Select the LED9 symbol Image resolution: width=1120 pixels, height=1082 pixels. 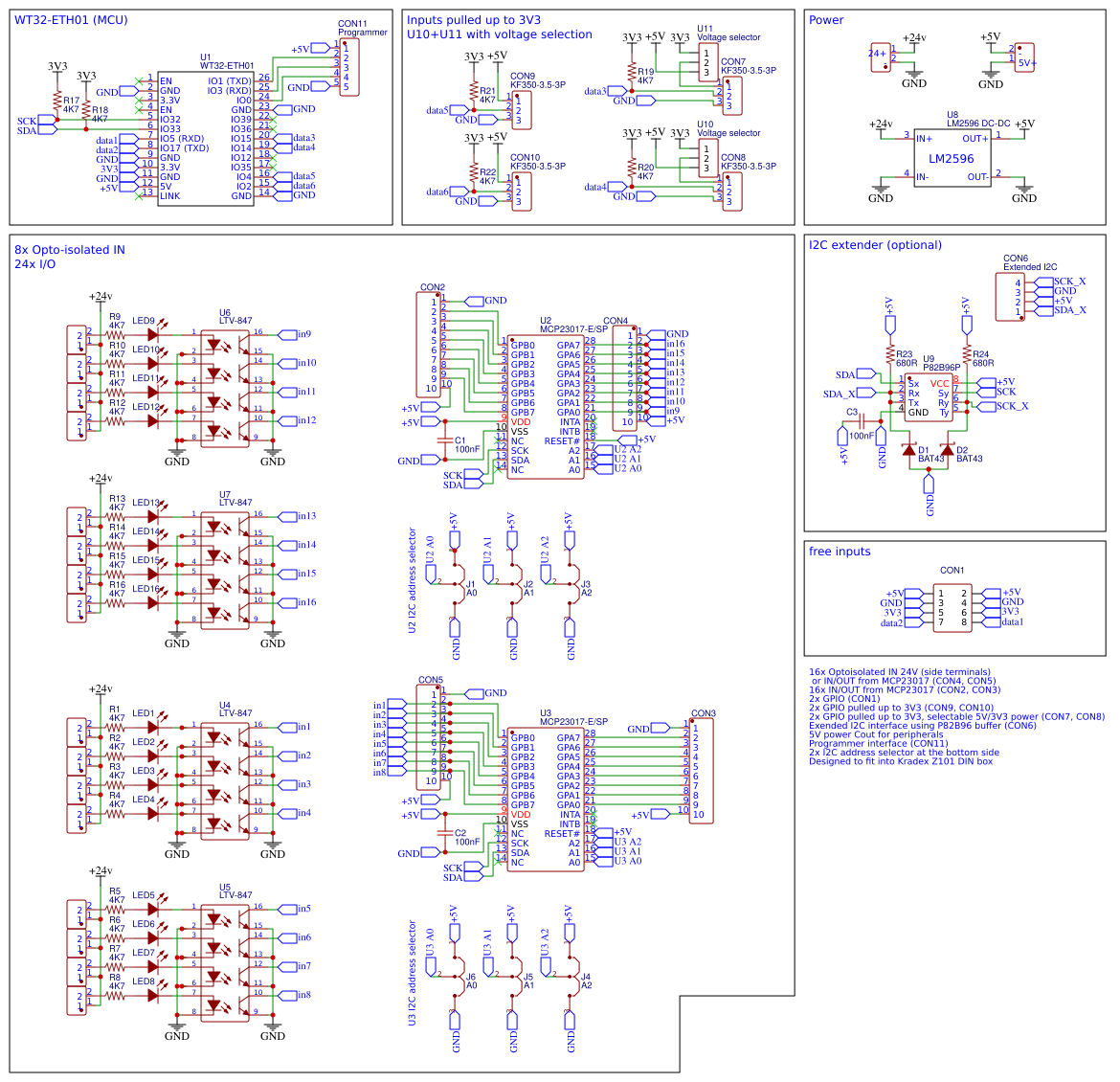point(151,333)
